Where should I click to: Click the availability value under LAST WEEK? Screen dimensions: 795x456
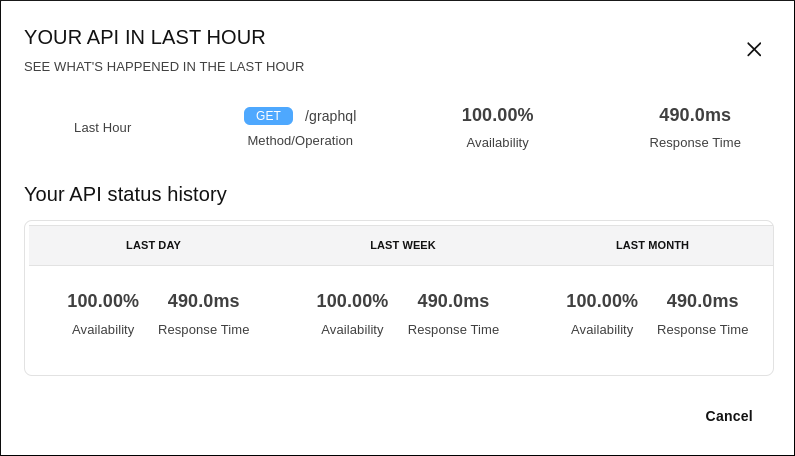click(x=352, y=301)
